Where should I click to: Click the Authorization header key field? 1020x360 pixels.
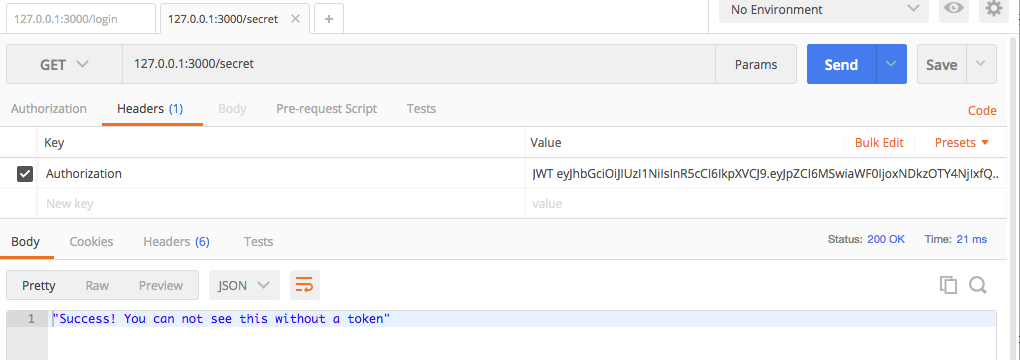point(282,174)
